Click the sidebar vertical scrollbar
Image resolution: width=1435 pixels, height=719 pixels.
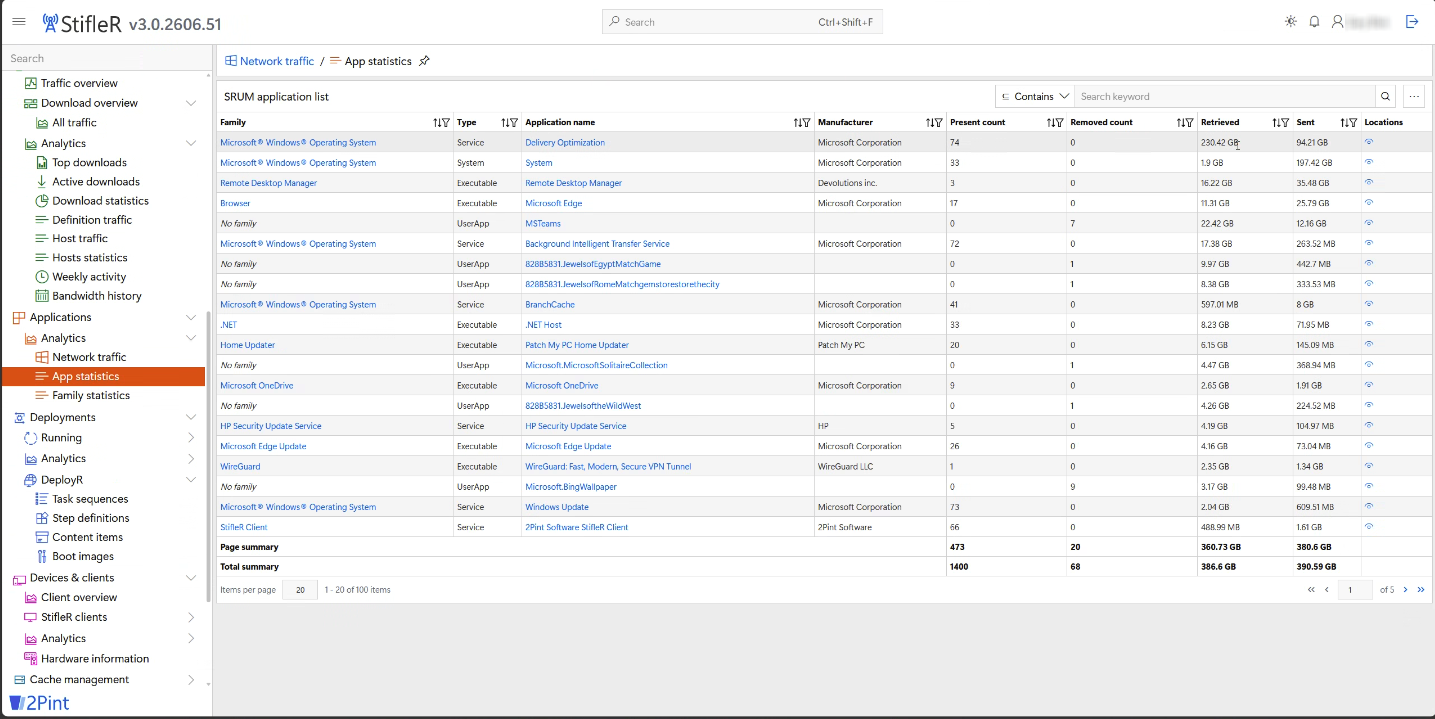208,457
